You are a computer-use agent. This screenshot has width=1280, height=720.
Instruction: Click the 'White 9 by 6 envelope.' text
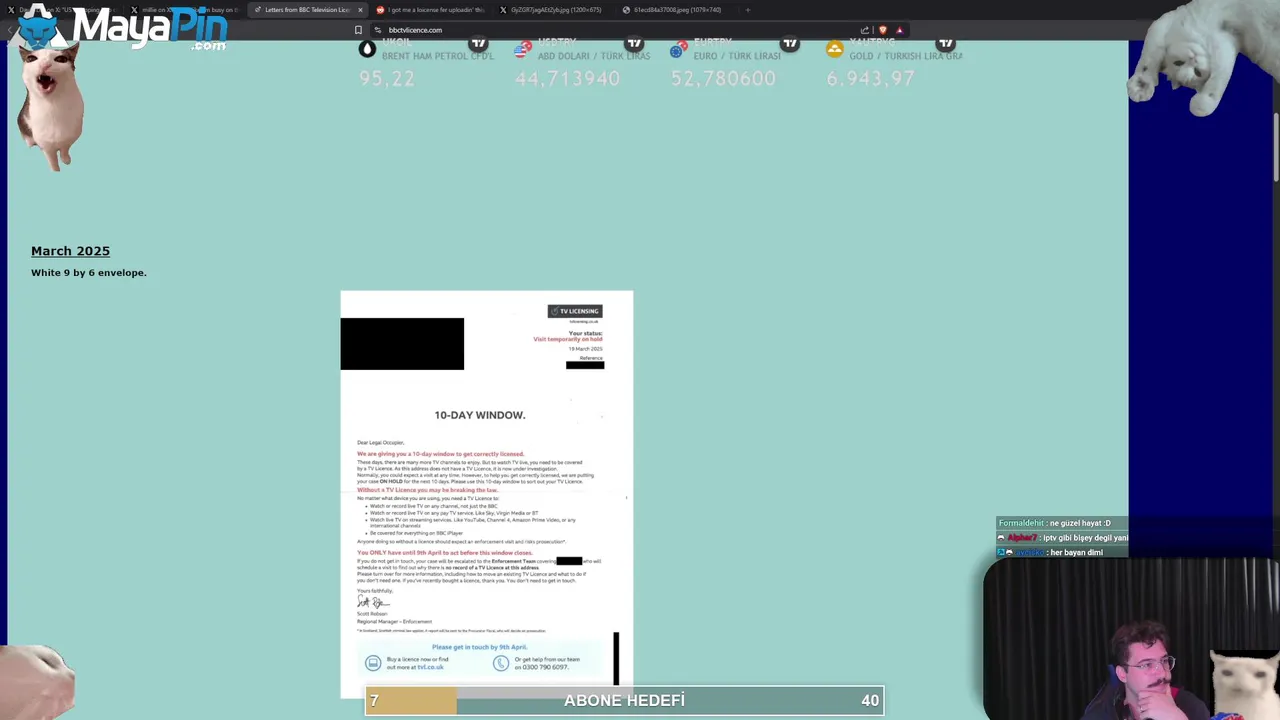pos(88,272)
